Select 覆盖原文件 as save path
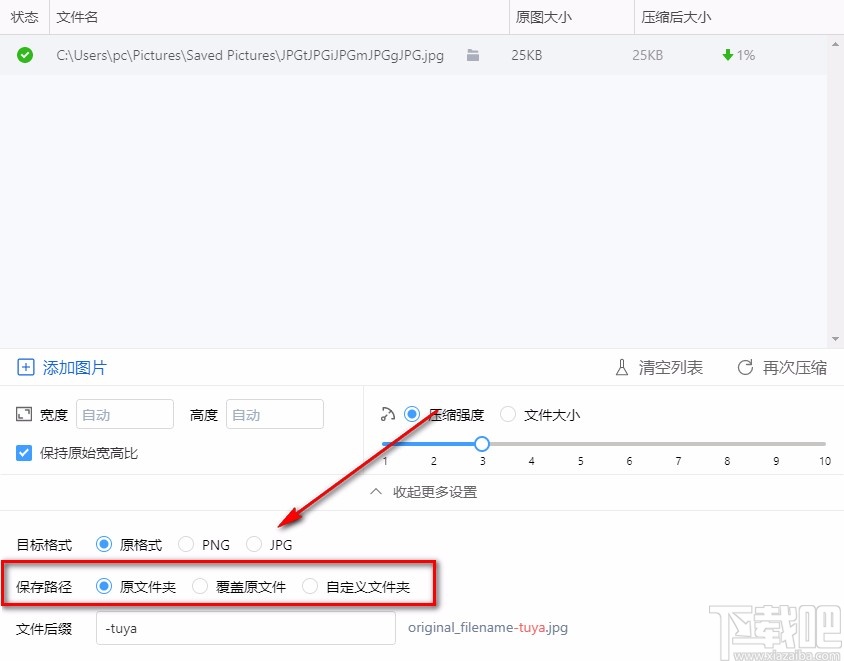Viewport: 844px width, 661px height. (x=199, y=587)
